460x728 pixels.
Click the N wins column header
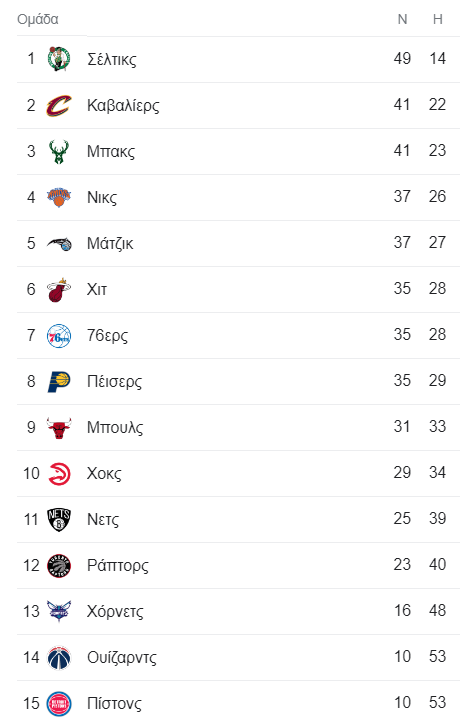402,19
